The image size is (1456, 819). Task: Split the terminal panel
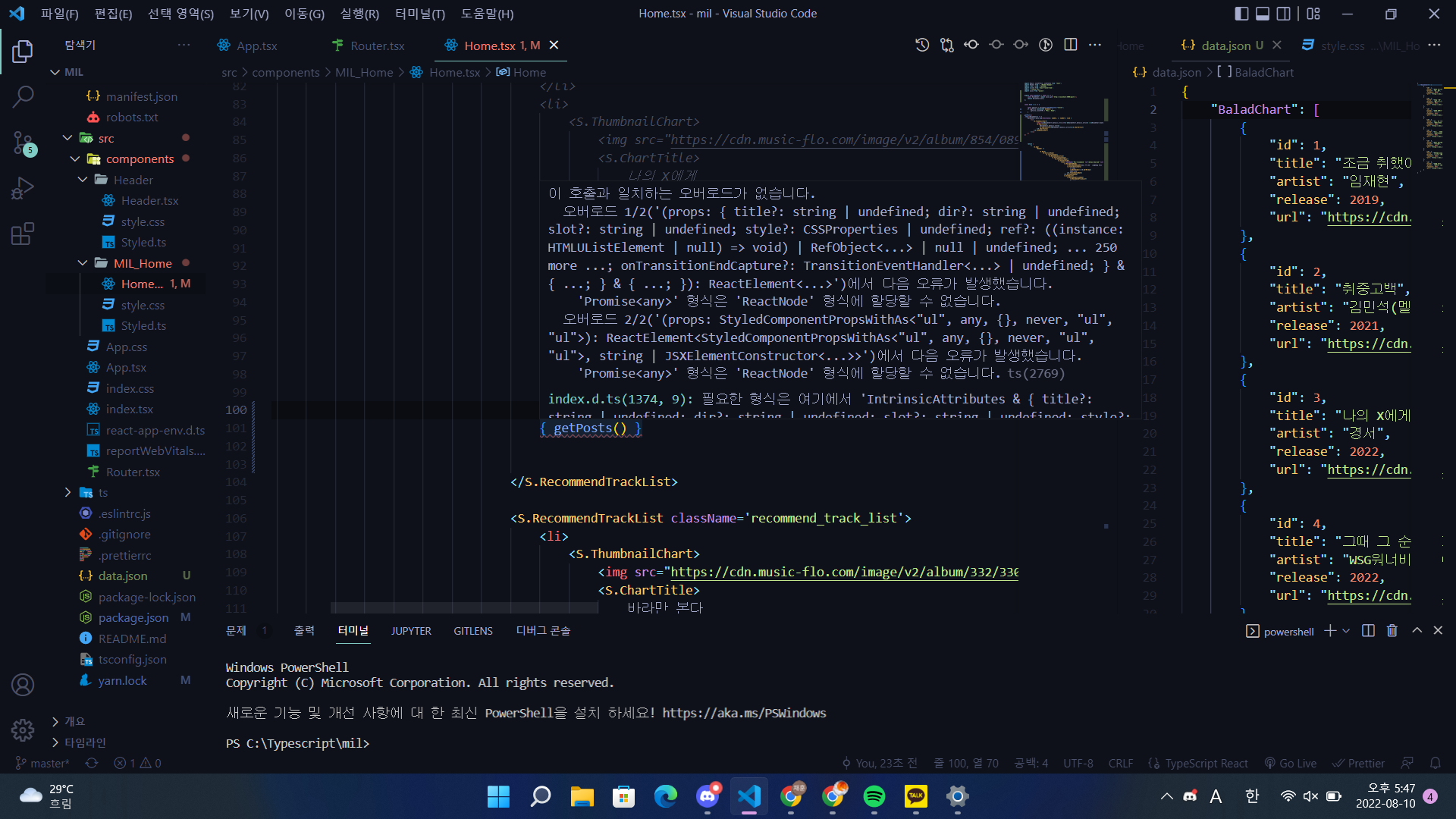tap(1368, 631)
